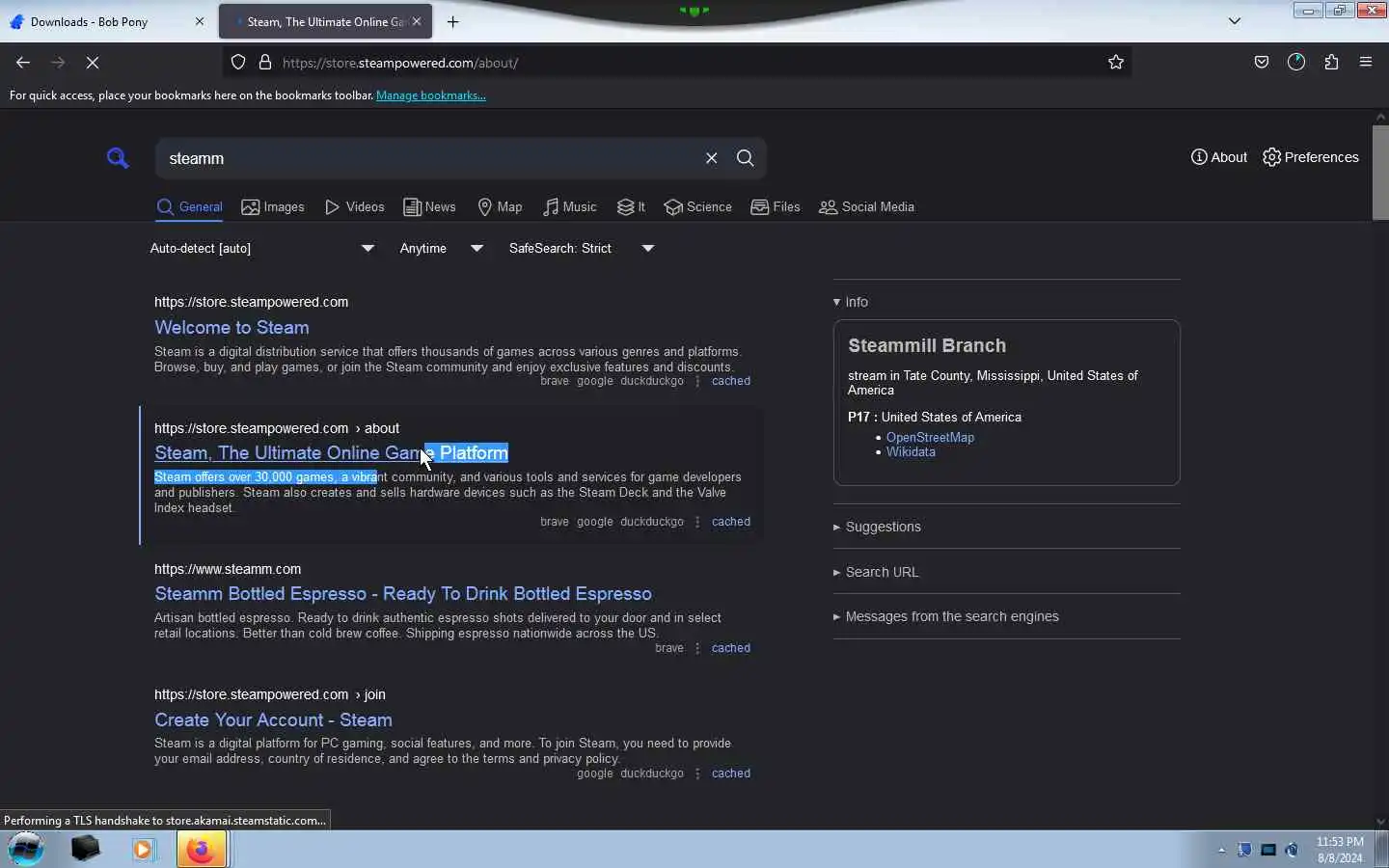
Task: Switch to the Social Media category
Action: (867, 207)
